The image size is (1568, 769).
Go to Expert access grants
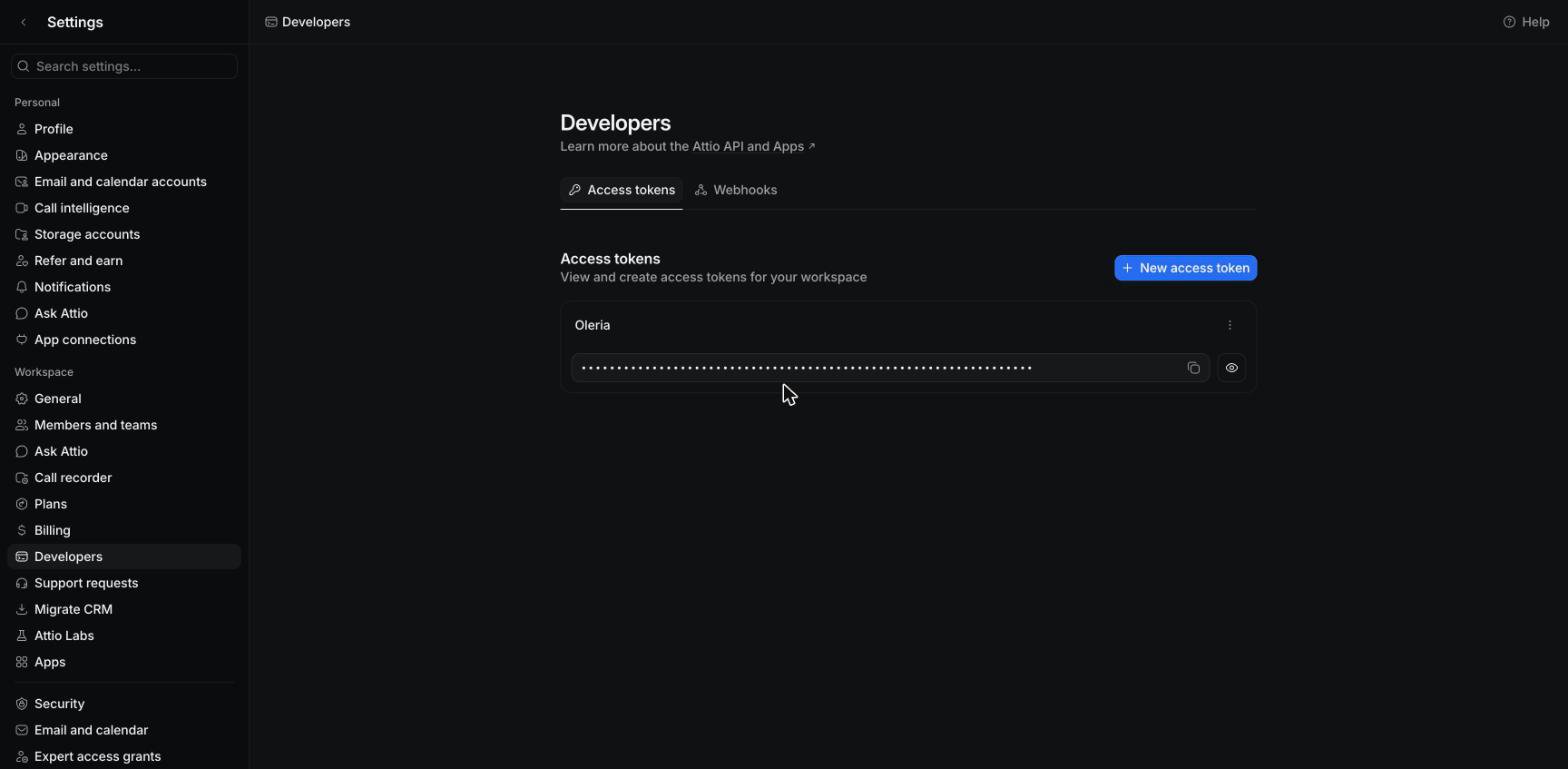(x=124, y=756)
